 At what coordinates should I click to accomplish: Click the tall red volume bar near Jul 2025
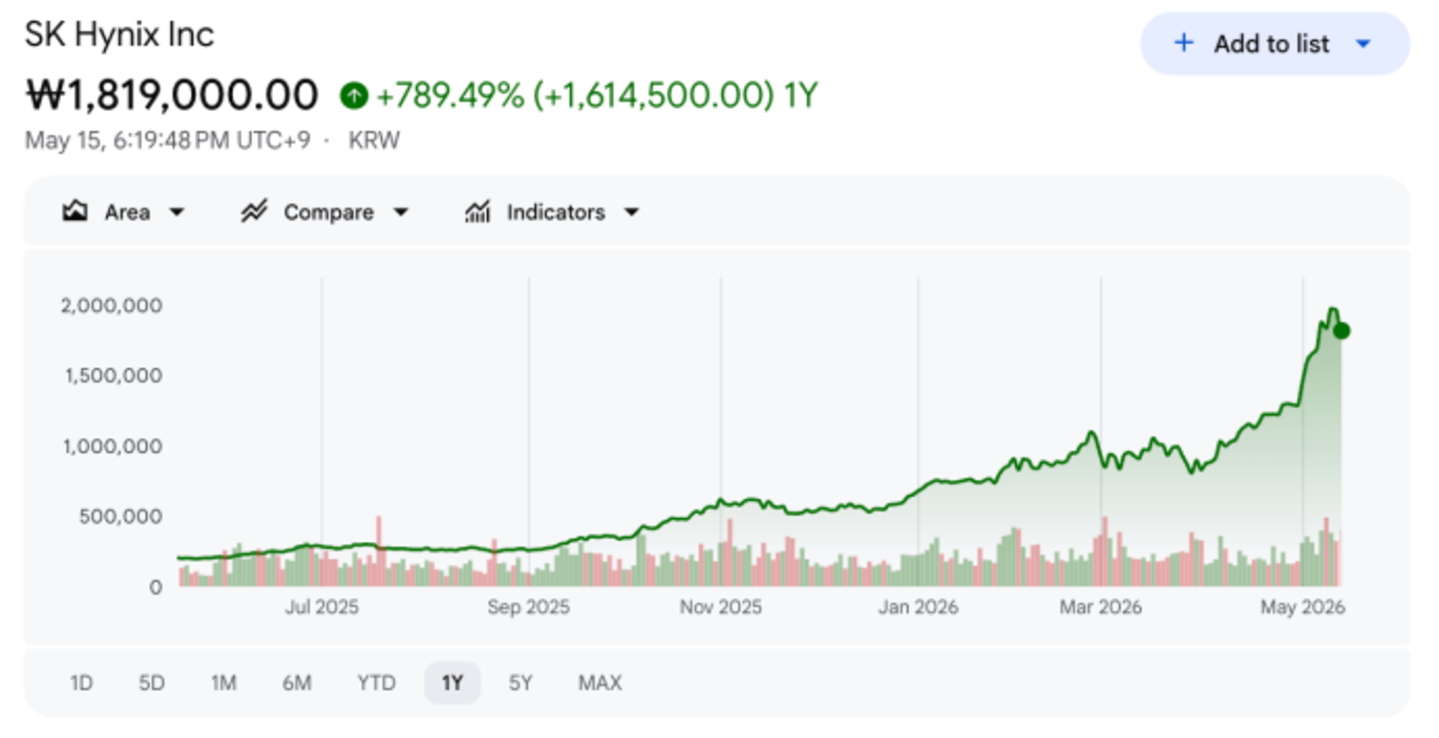tap(379, 551)
